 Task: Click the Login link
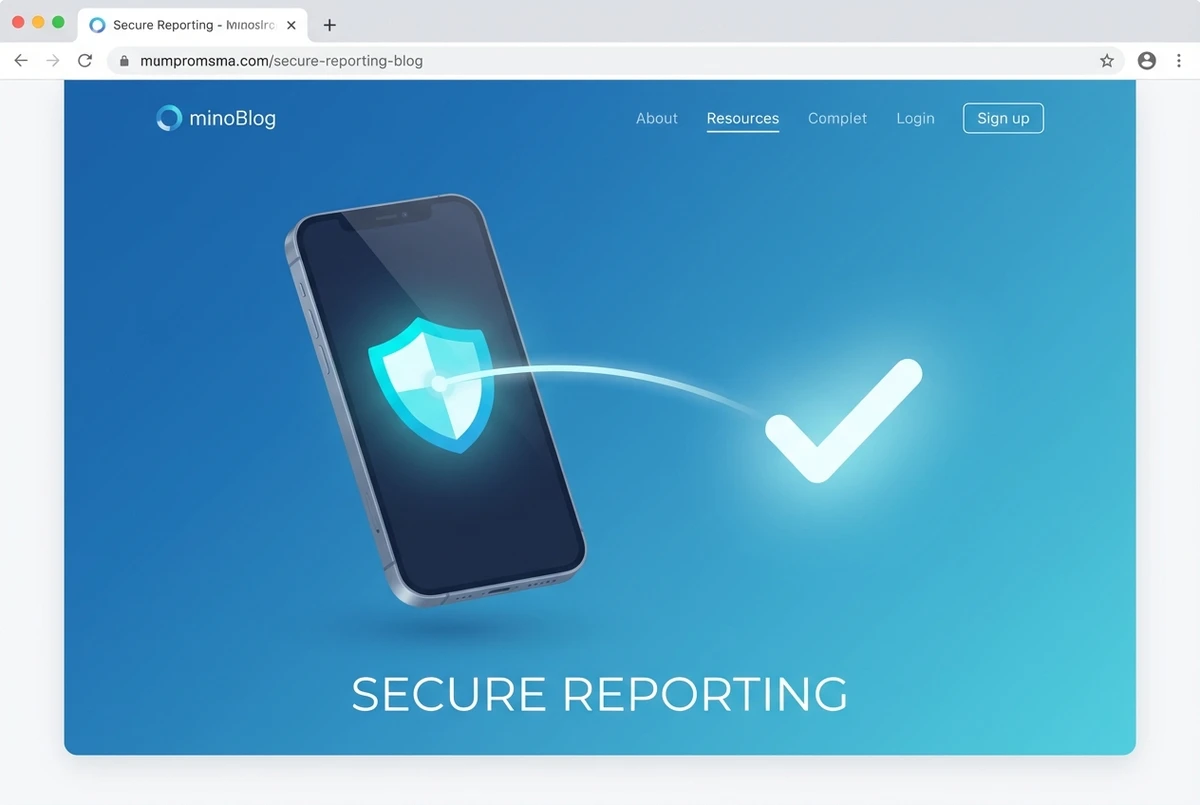click(x=915, y=118)
